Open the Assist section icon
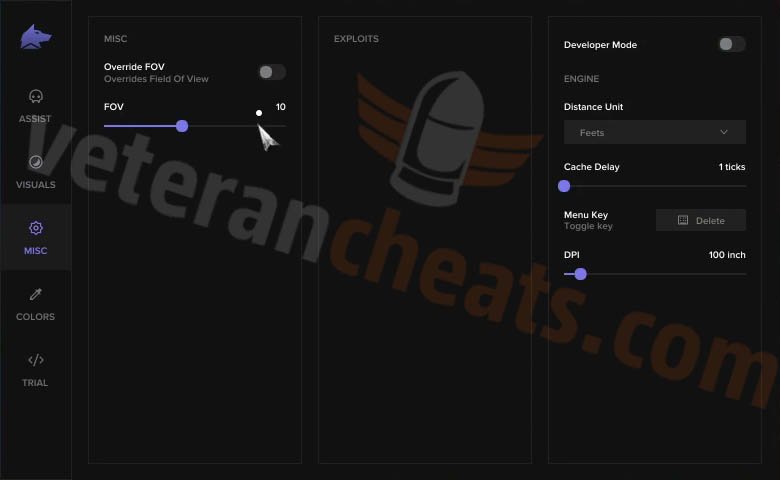 click(x=36, y=96)
